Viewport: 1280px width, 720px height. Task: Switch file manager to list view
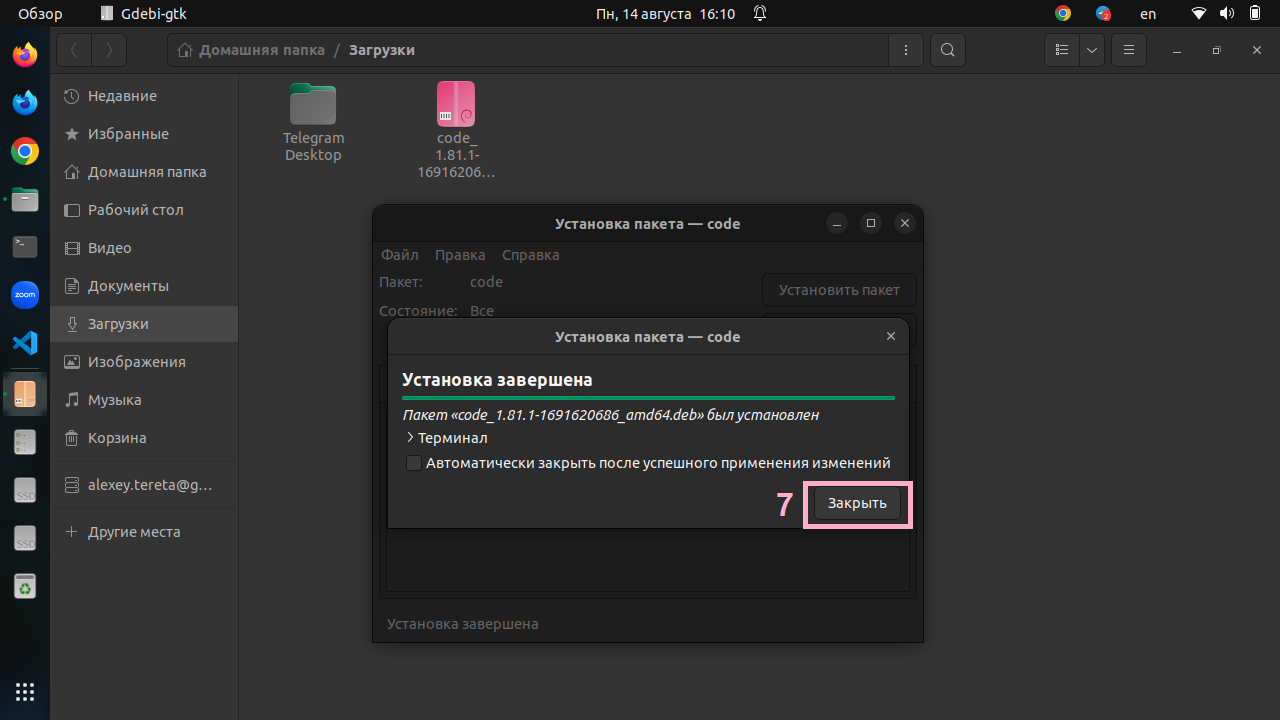point(1062,50)
